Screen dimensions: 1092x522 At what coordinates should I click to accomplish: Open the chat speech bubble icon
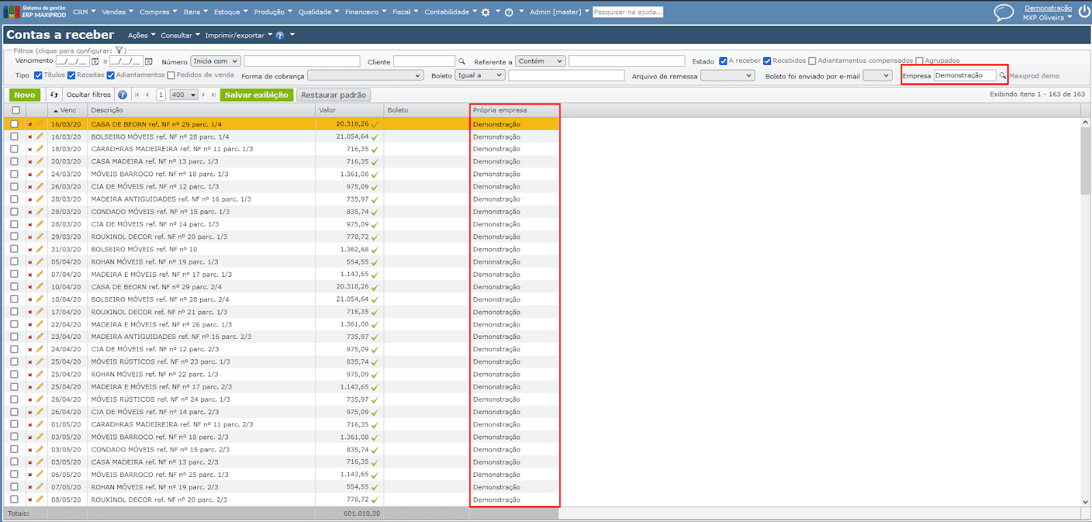[1004, 13]
